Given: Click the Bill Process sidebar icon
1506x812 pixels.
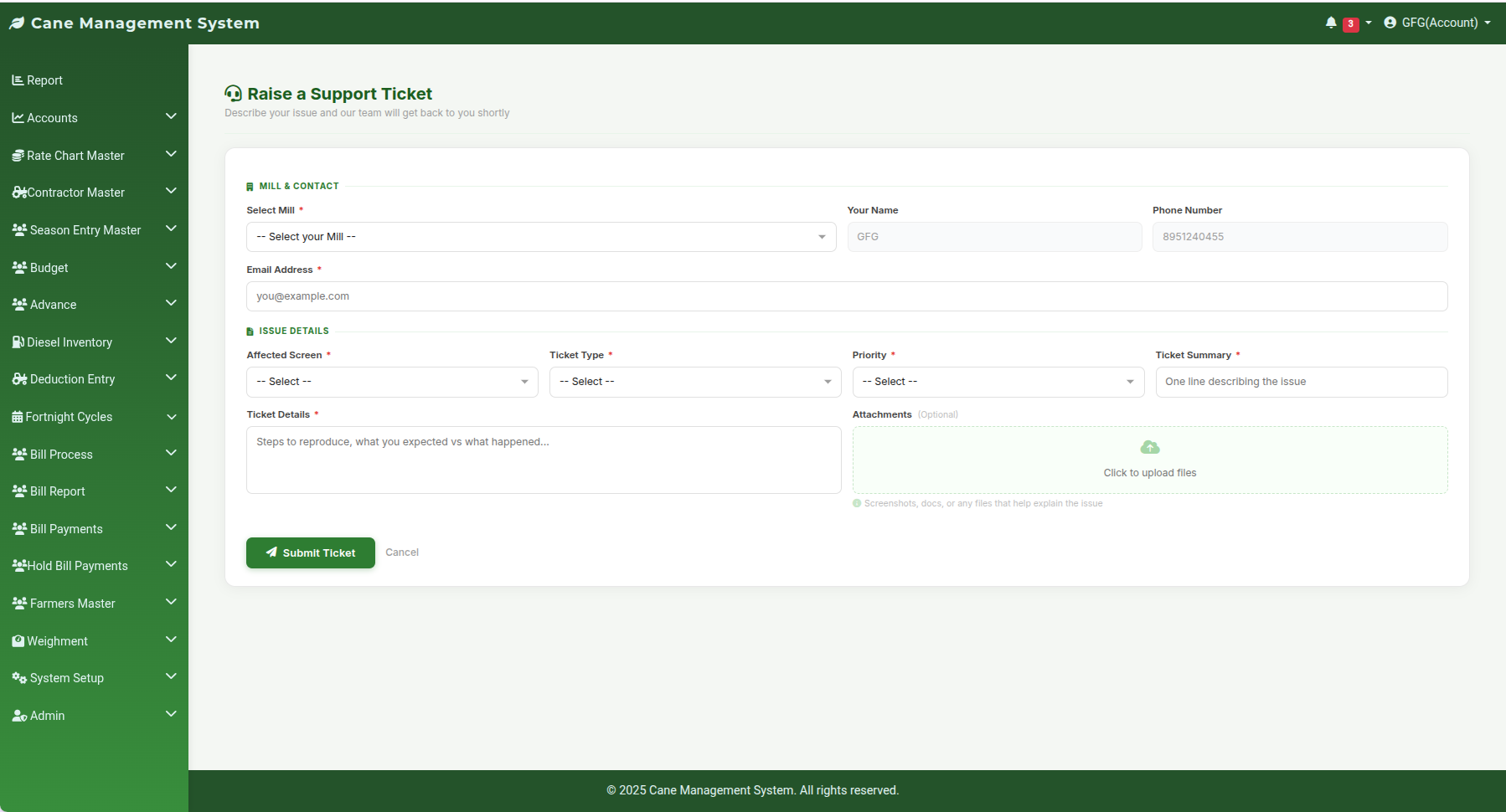Looking at the screenshot, I should (x=19, y=454).
